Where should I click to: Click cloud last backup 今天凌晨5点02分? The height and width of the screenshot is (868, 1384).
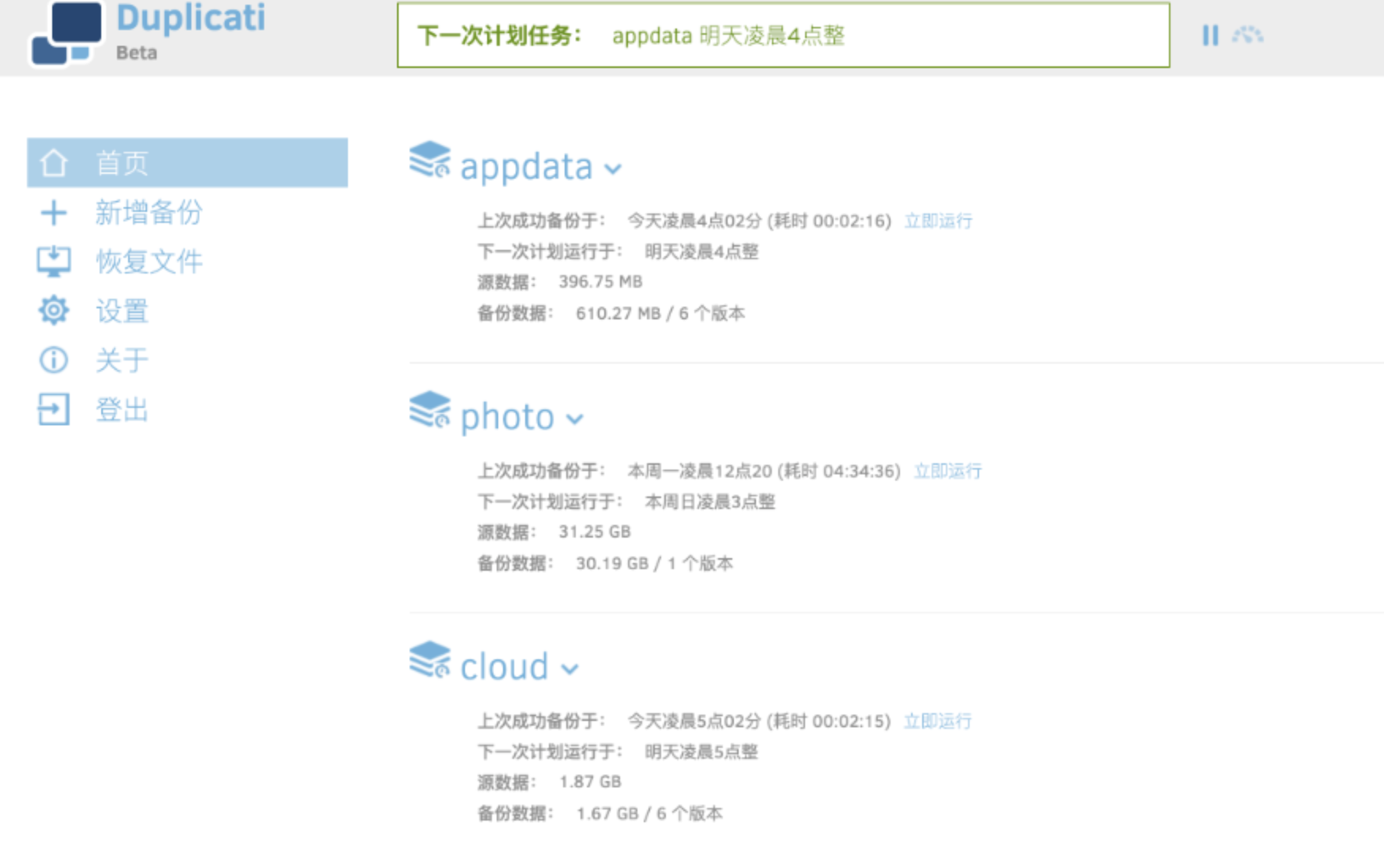[694, 721]
